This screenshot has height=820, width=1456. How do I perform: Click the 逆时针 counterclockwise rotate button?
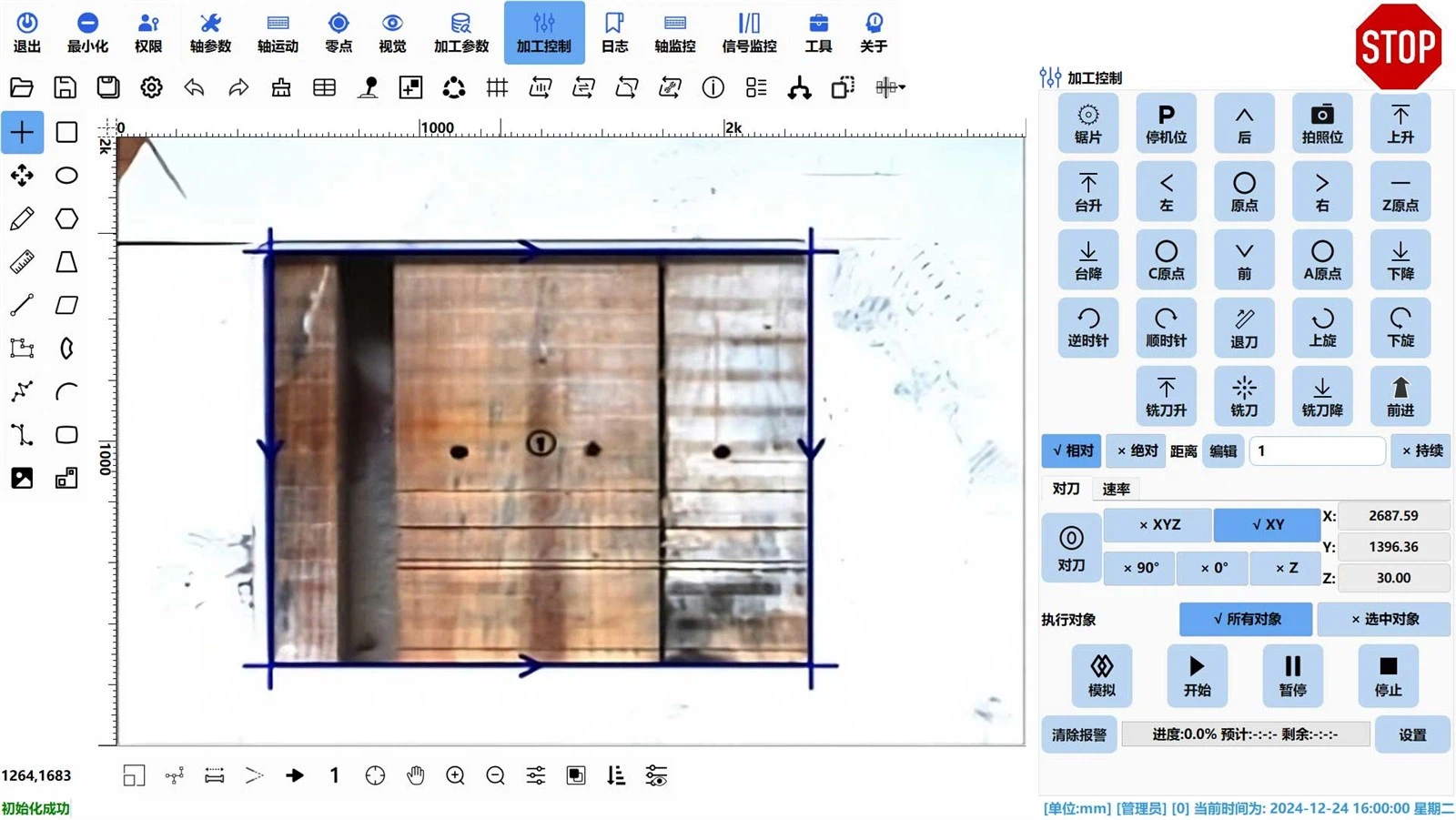1088,328
